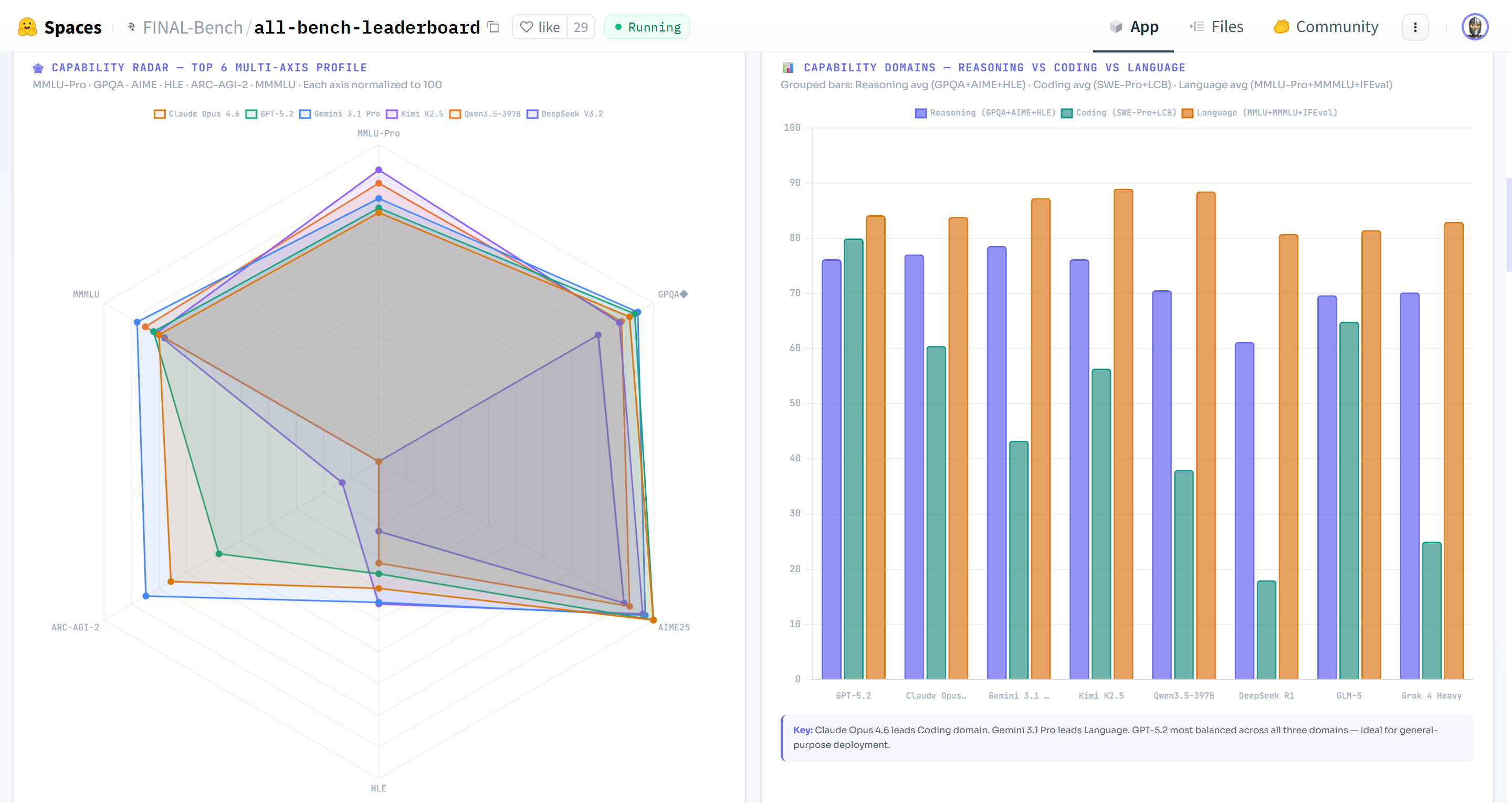Toggle Language legend color swatch
1512x803 pixels.
tap(1187, 113)
